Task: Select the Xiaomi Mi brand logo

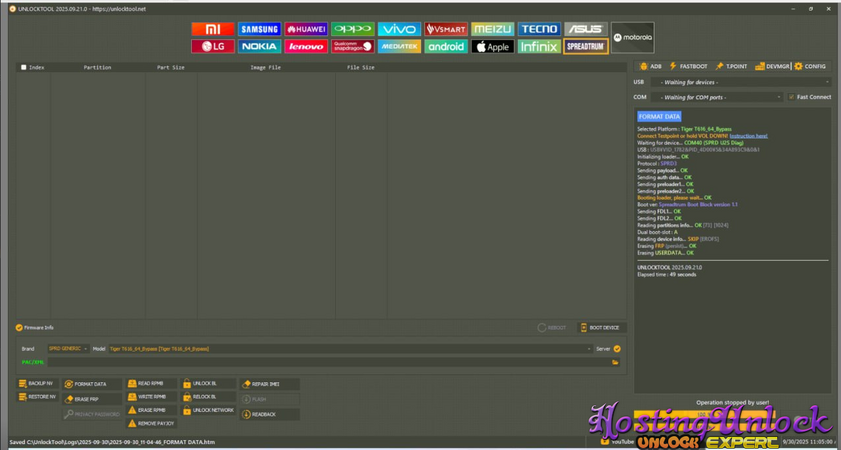Action: coord(212,29)
